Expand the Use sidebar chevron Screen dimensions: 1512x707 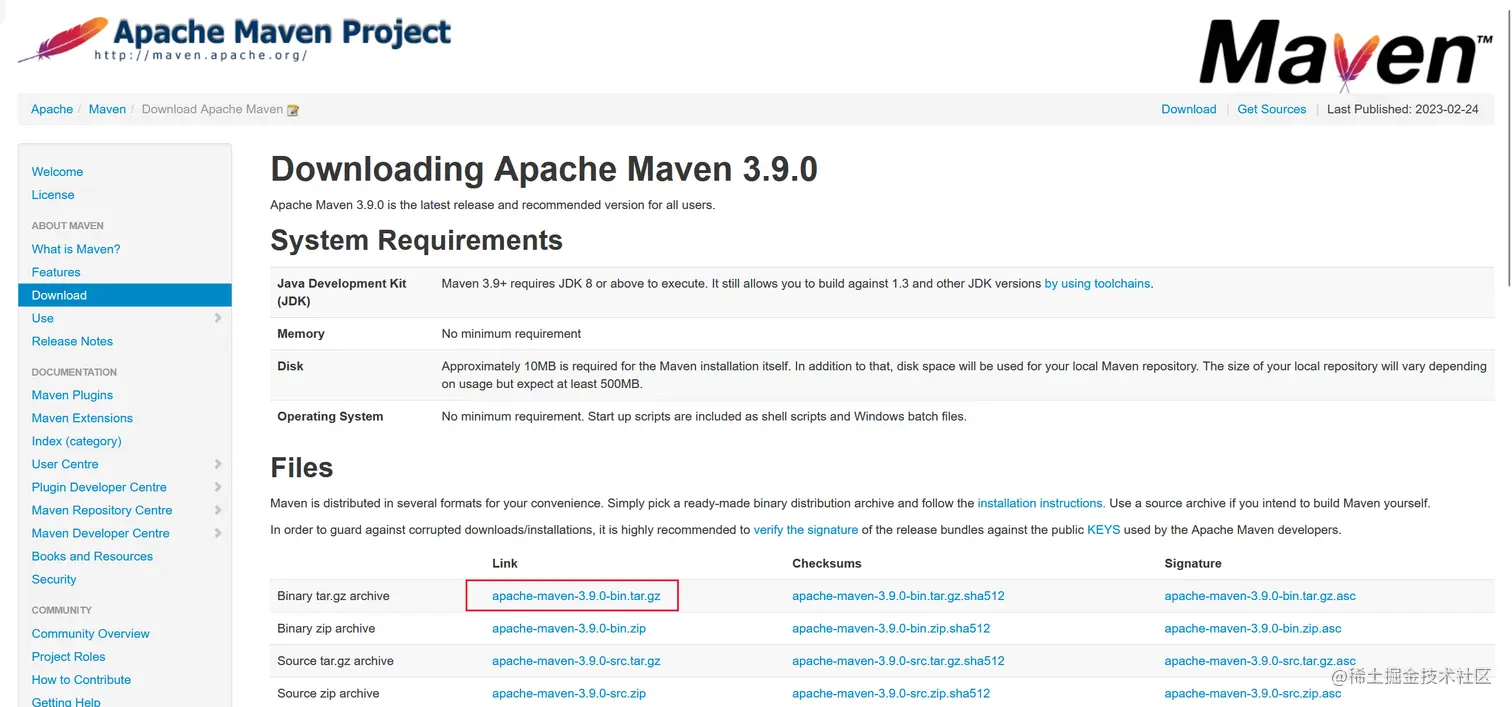[x=218, y=318]
